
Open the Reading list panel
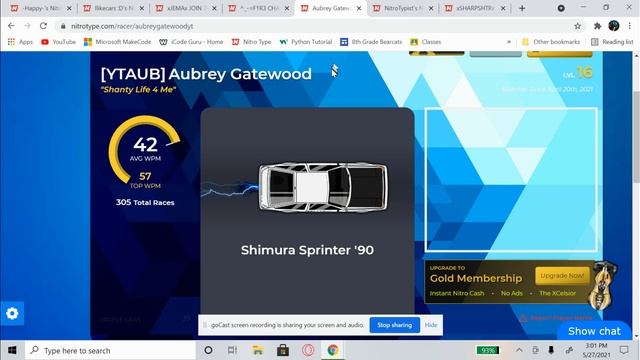(612, 42)
